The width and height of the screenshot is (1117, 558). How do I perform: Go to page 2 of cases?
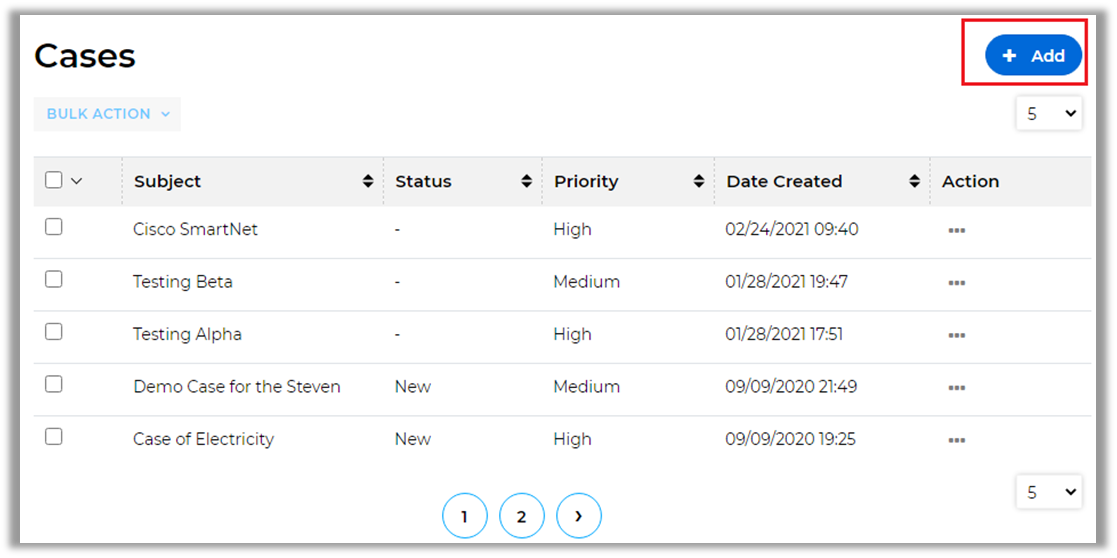(x=521, y=517)
